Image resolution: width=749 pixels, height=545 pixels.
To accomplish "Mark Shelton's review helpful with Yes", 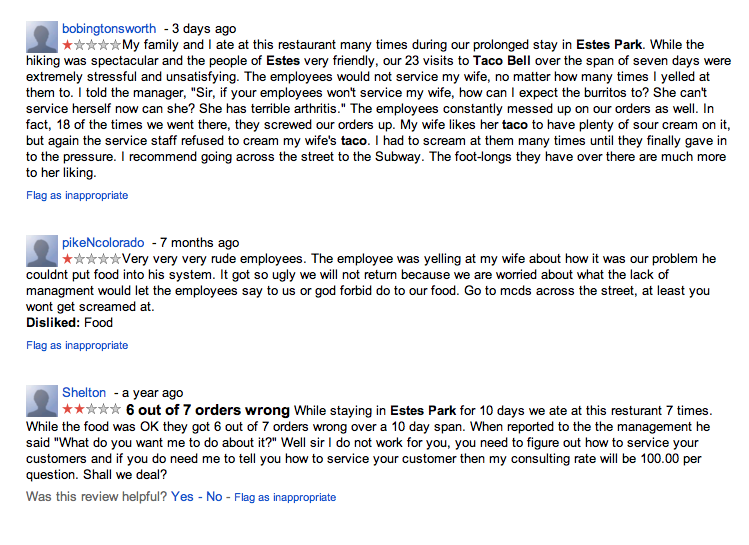I will 182,496.
